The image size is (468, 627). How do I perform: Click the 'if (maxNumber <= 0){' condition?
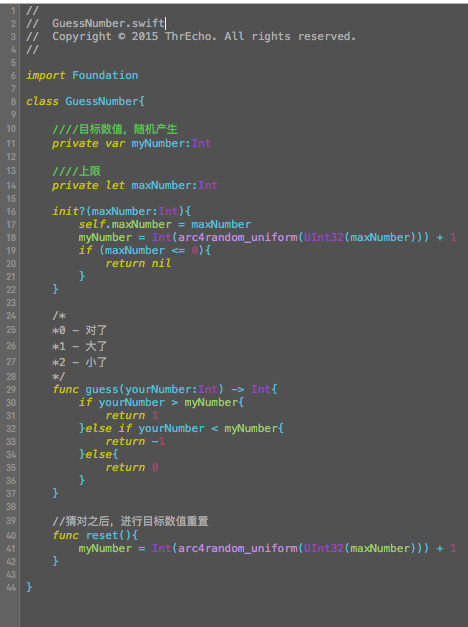pos(145,250)
